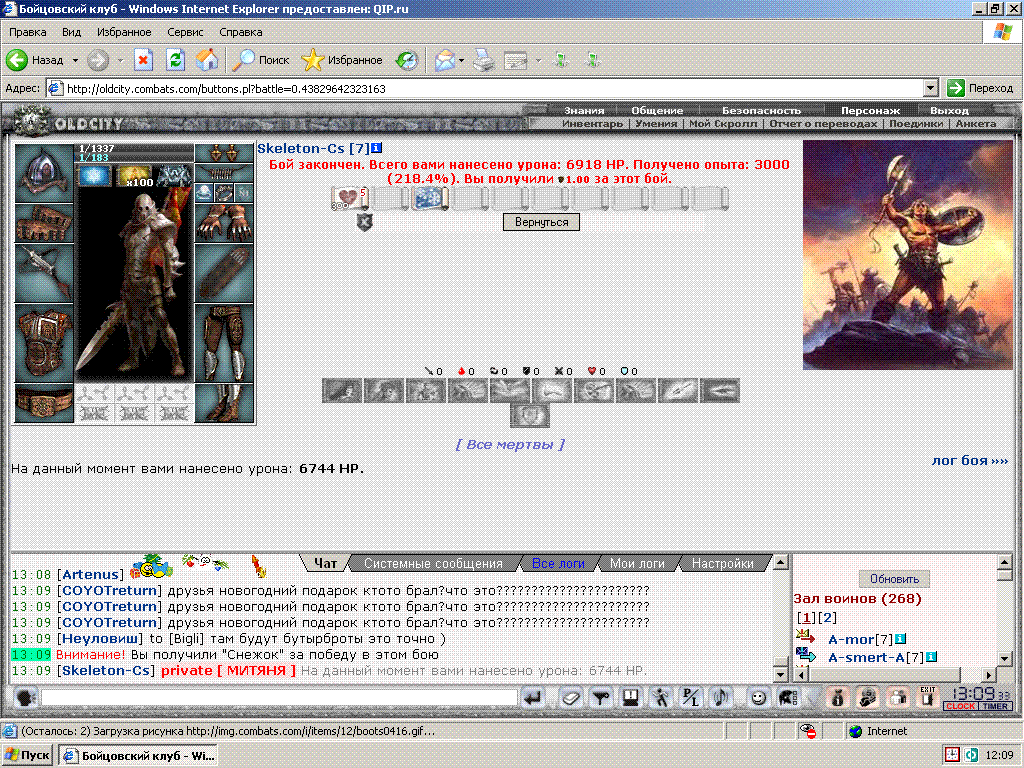Open page 2 of the room list
The height and width of the screenshot is (768, 1024).
827,617
